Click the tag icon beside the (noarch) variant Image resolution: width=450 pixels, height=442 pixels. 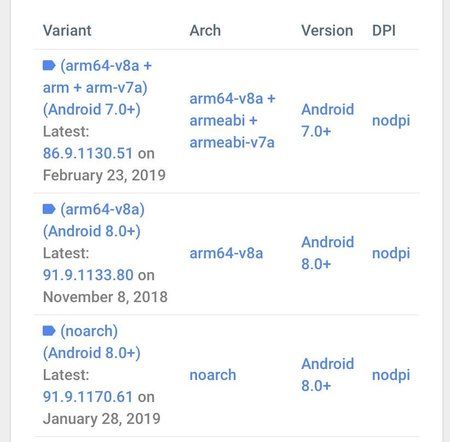tap(49, 331)
